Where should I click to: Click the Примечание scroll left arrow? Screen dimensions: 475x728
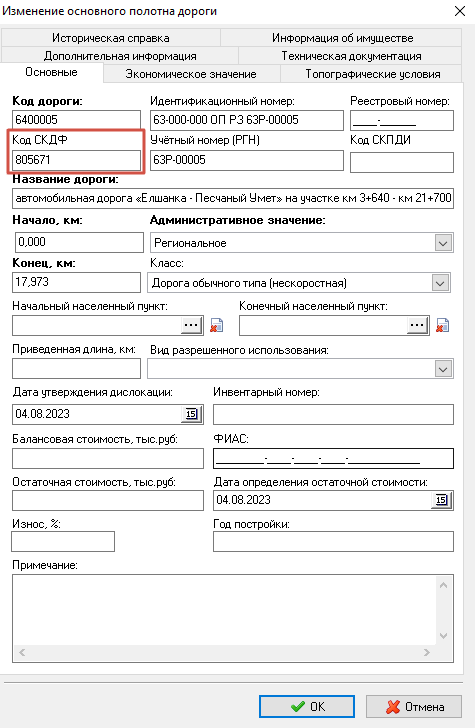coord(22,653)
